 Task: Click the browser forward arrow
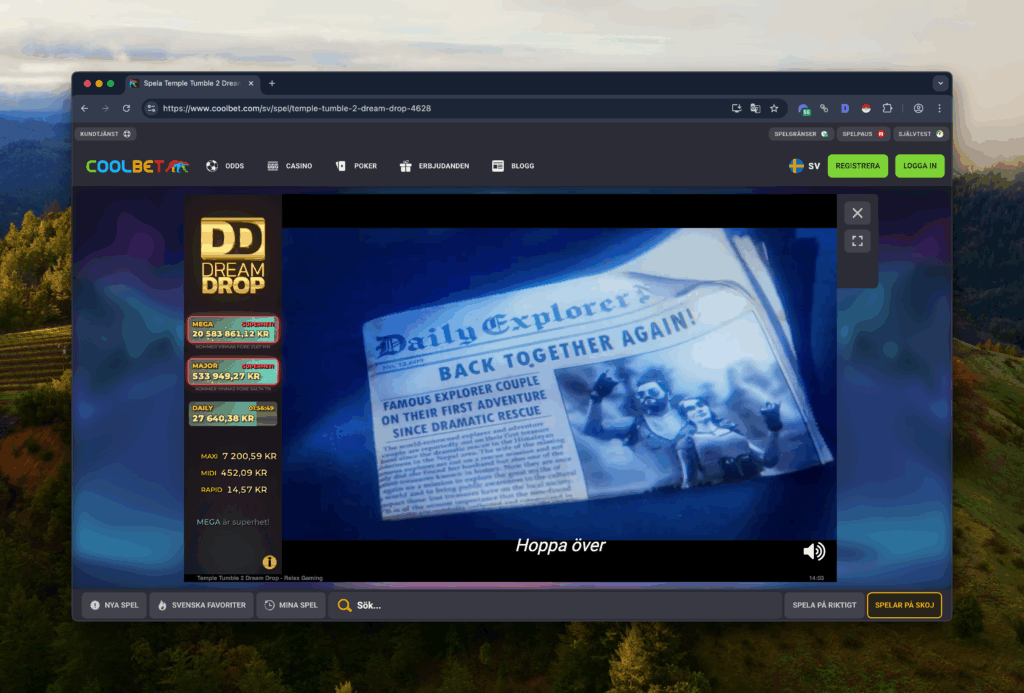pyautogui.click(x=105, y=108)
